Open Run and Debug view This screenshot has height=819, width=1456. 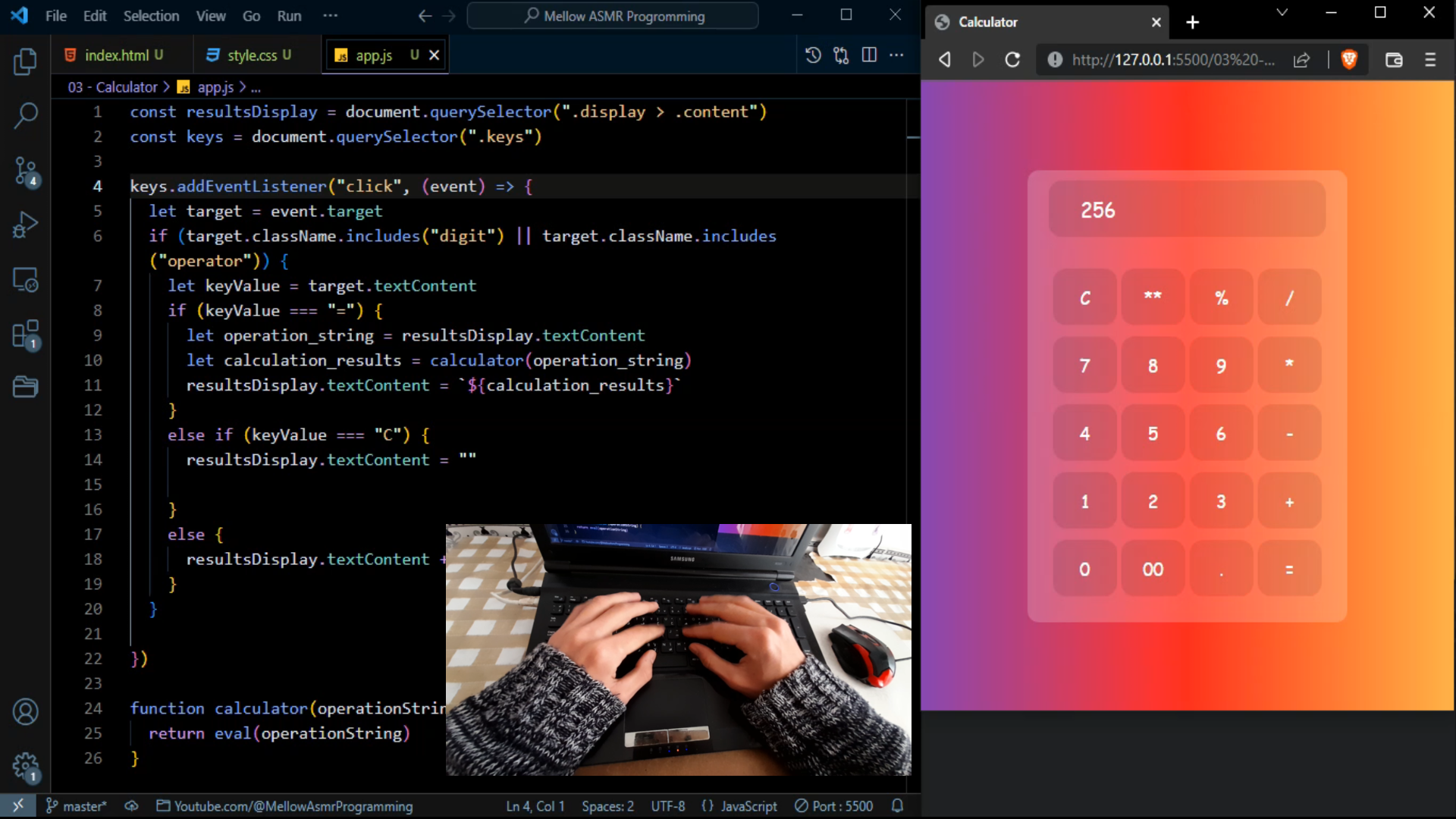25,225
